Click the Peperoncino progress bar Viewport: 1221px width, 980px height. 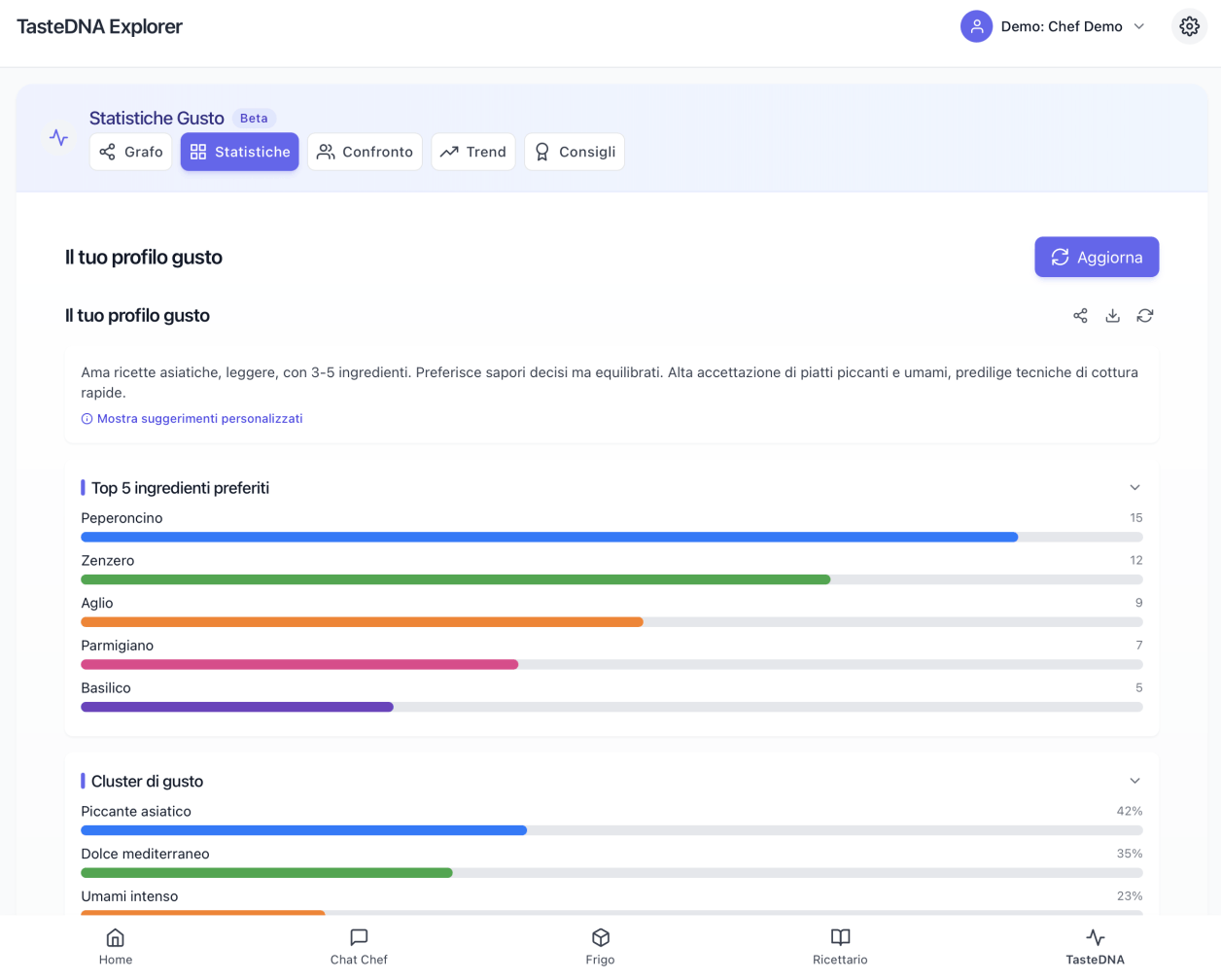(610, 537)
